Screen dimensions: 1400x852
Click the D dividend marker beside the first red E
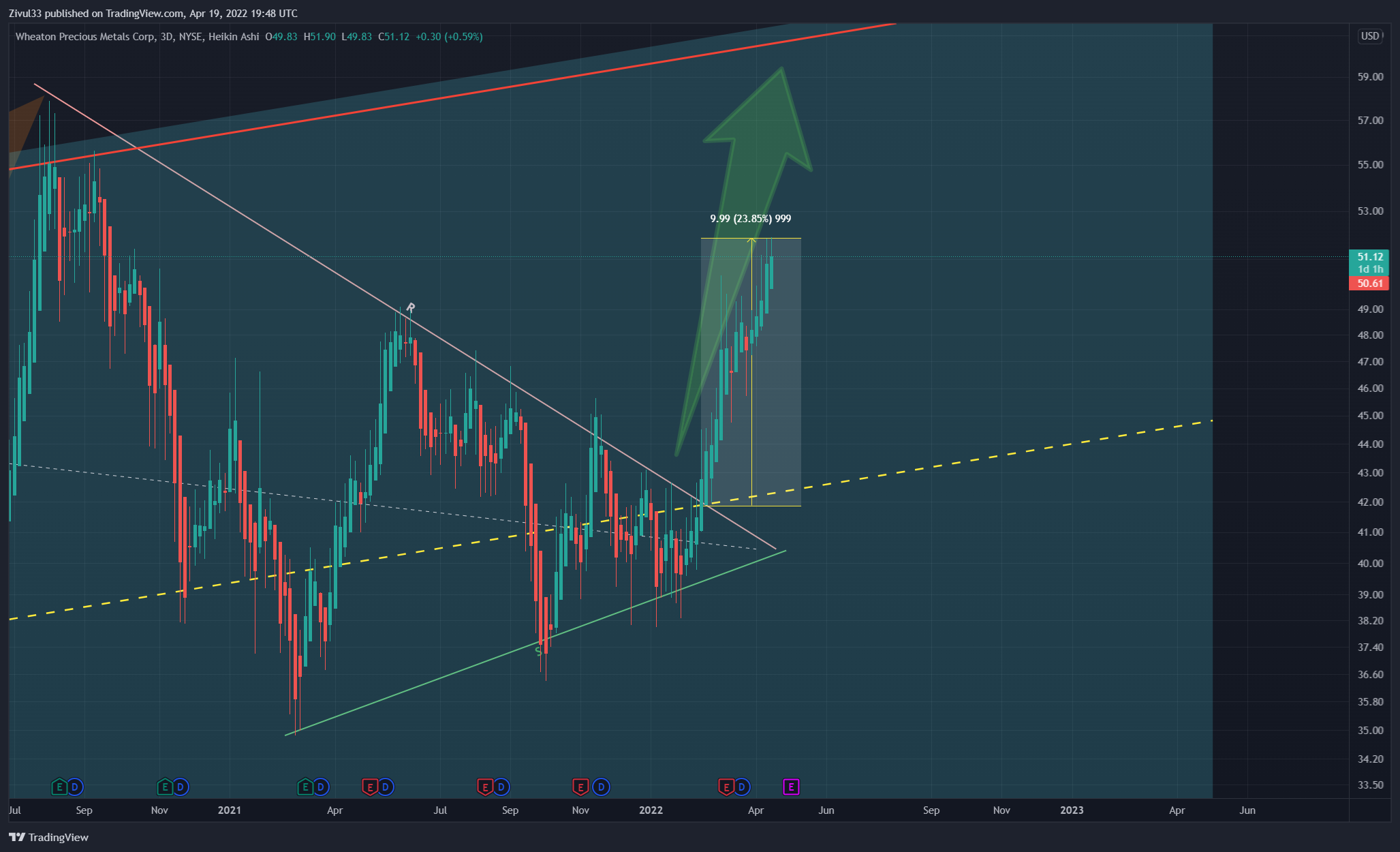coord(386,787)
